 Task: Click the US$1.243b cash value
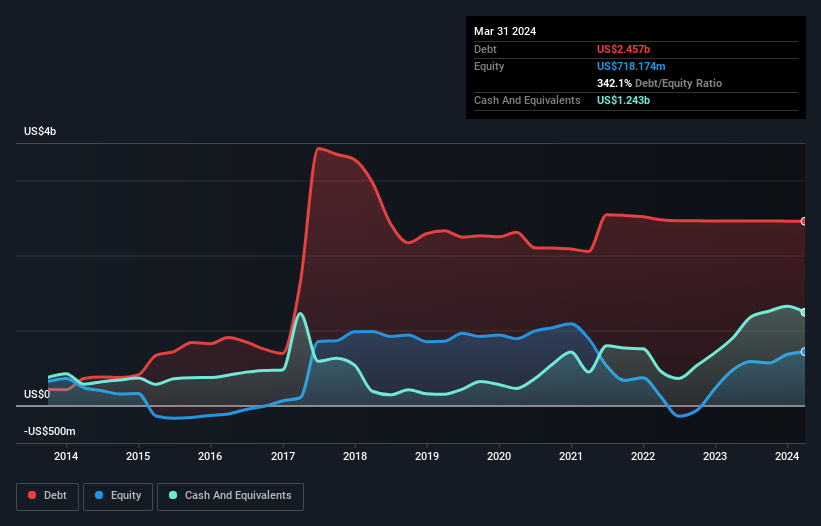click(623, 100)
